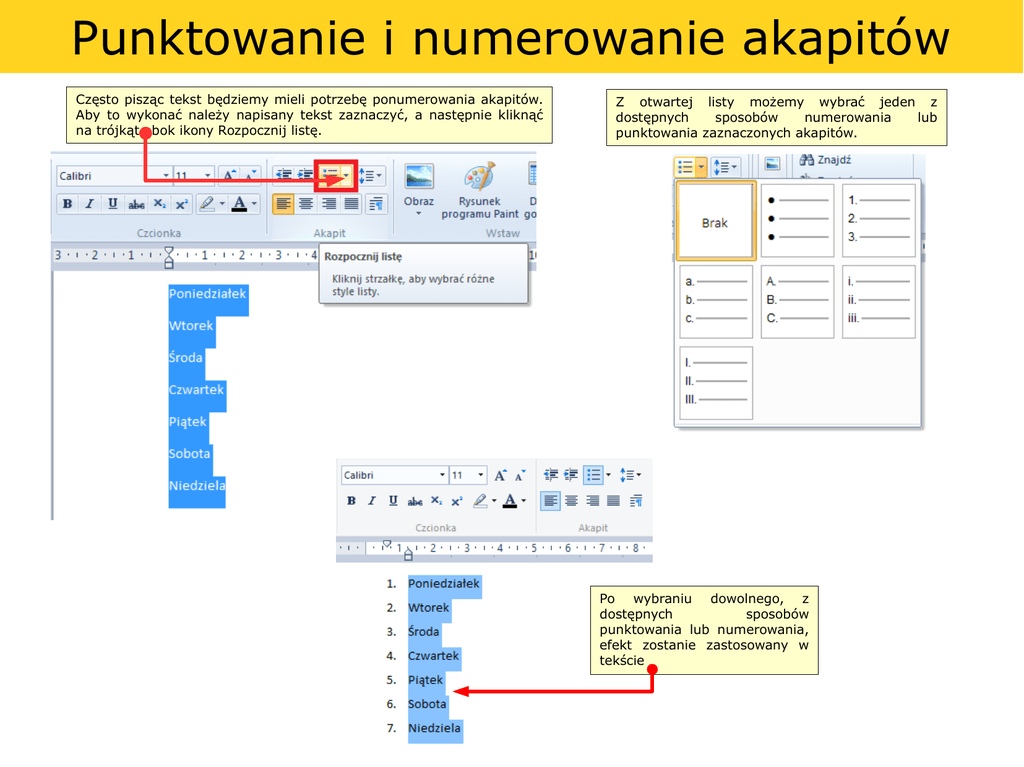The width and height of the screenshot is (1024, 767).
Task: Click the Znajdź binoculars icon
Action: coord(806,160)
